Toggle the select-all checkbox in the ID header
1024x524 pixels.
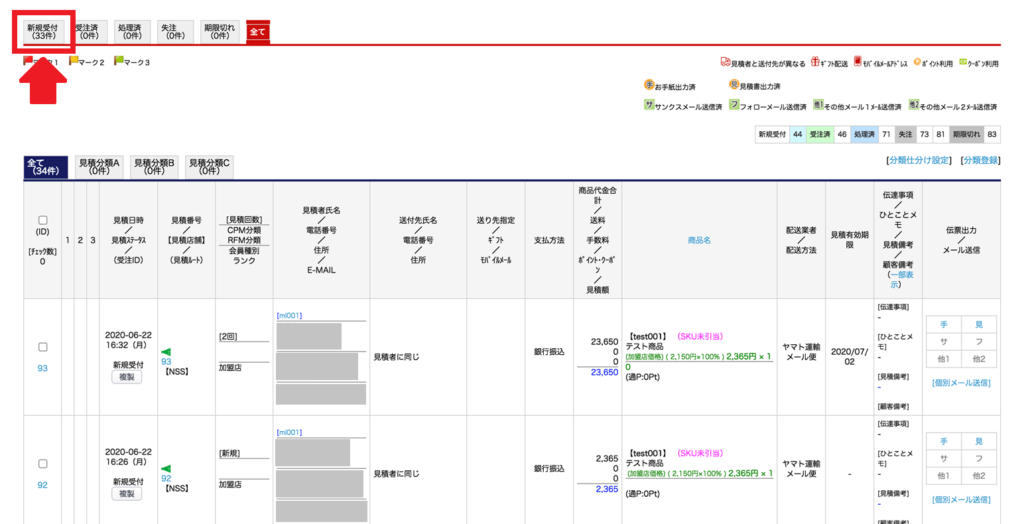pyautogui.click(x=43, y=220)
